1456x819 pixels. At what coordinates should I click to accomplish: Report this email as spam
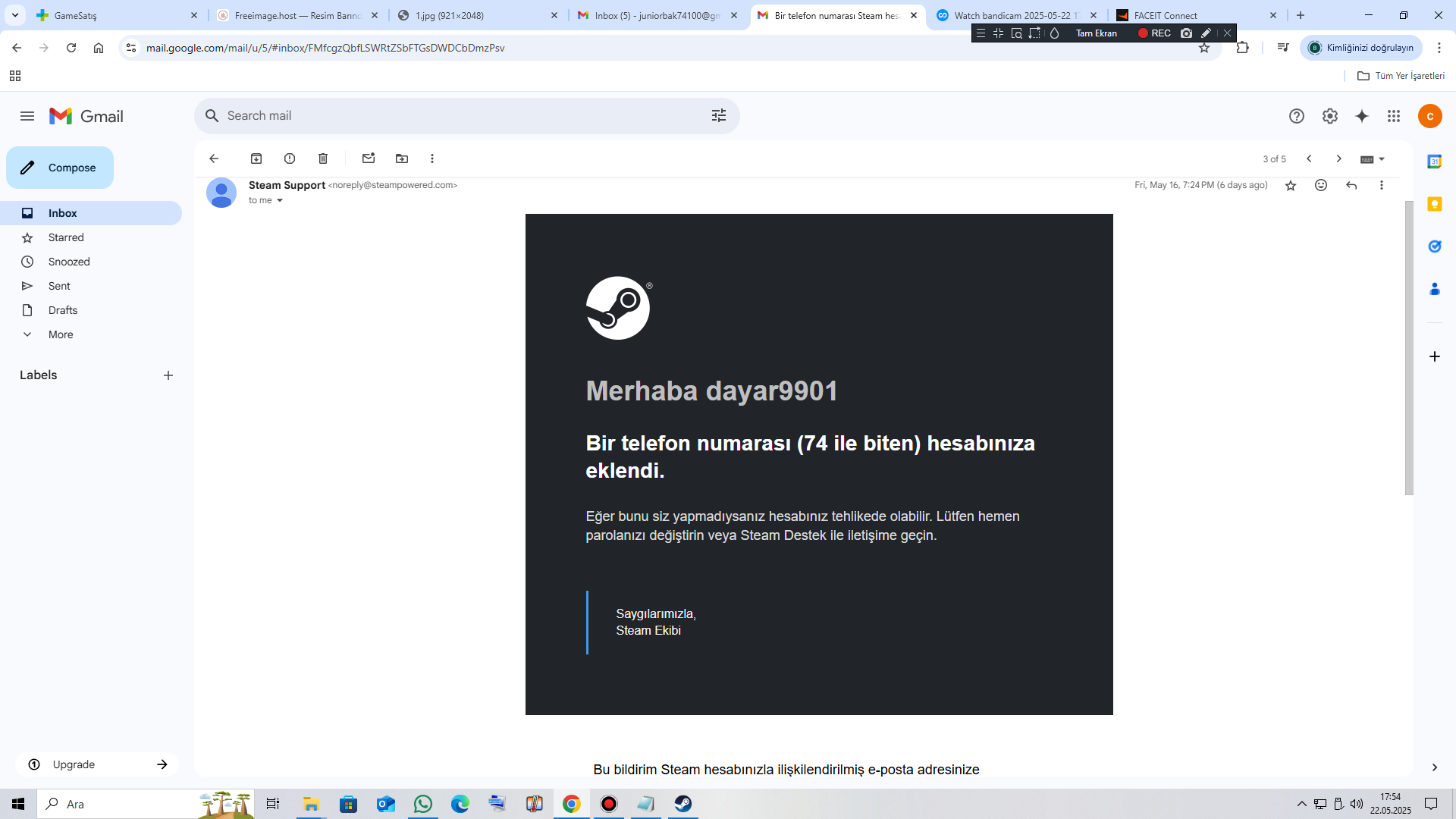pyautogui.click(x=290, y=158)
